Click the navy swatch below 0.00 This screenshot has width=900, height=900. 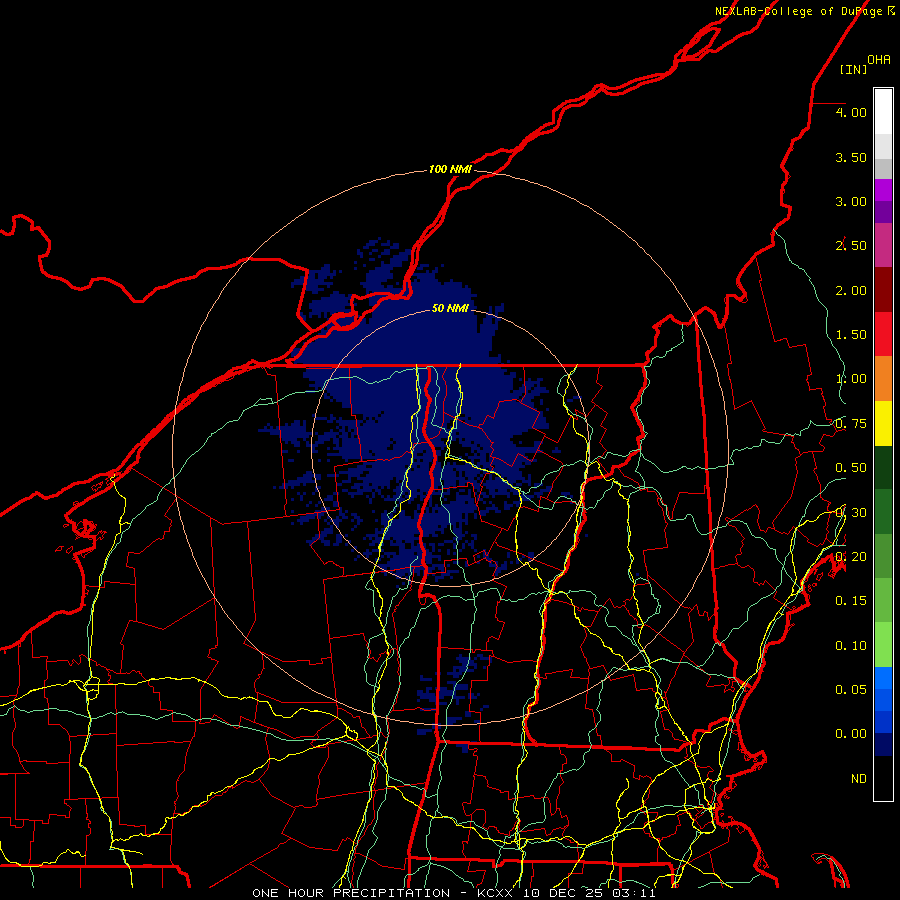tap(883, 744)
